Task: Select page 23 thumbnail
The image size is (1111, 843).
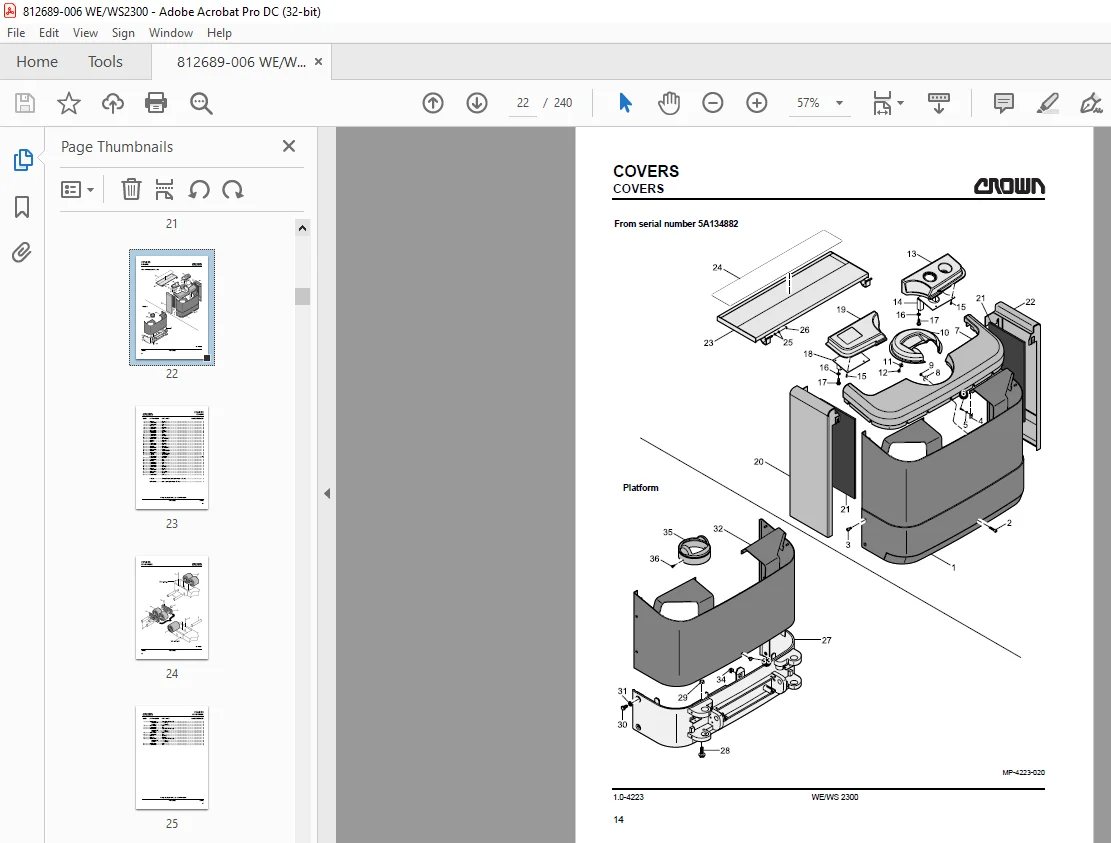Action: tap(172, 458)
